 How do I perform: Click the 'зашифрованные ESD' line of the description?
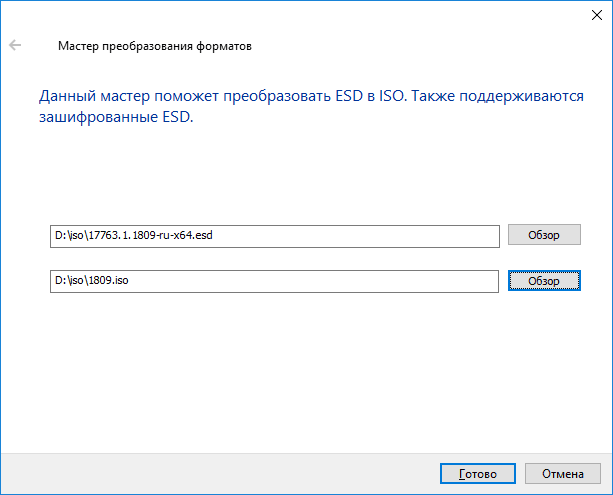114,116
